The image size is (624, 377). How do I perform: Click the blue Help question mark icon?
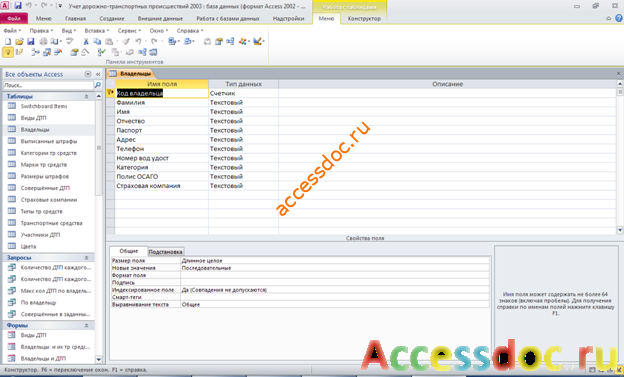(618, 18)
